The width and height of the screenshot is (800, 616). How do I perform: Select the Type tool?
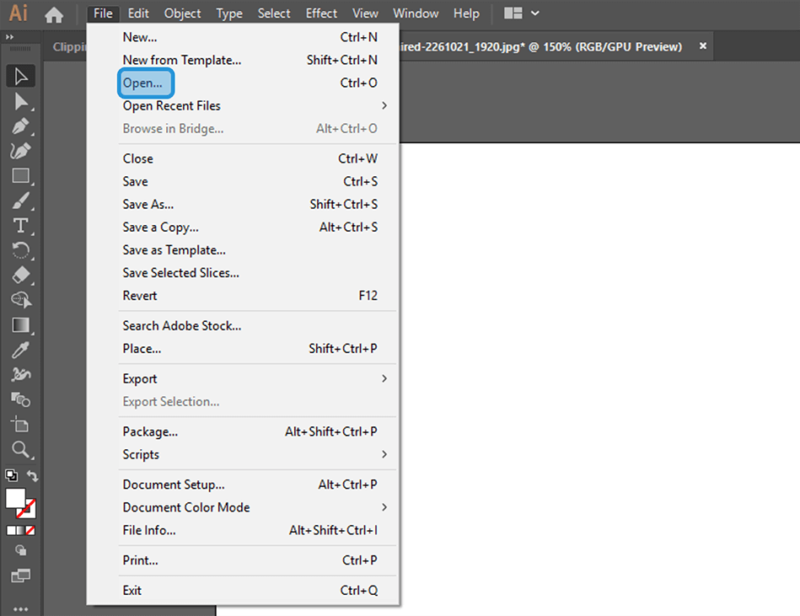[x=20, y=225]
